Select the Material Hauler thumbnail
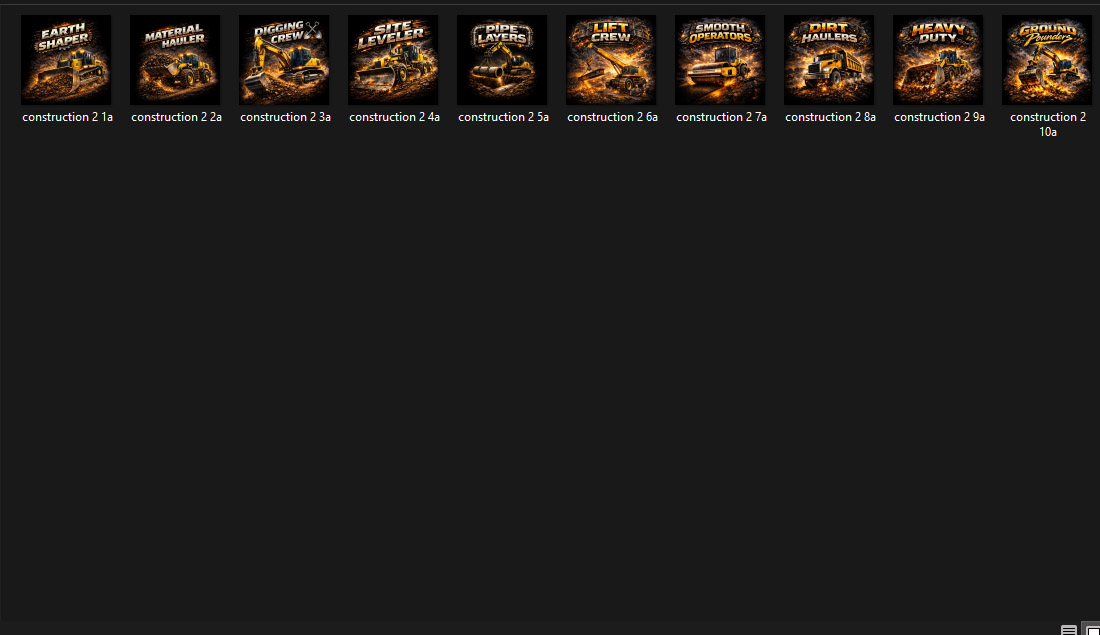This screenshot has width=1100, height=635. [175, 60]
